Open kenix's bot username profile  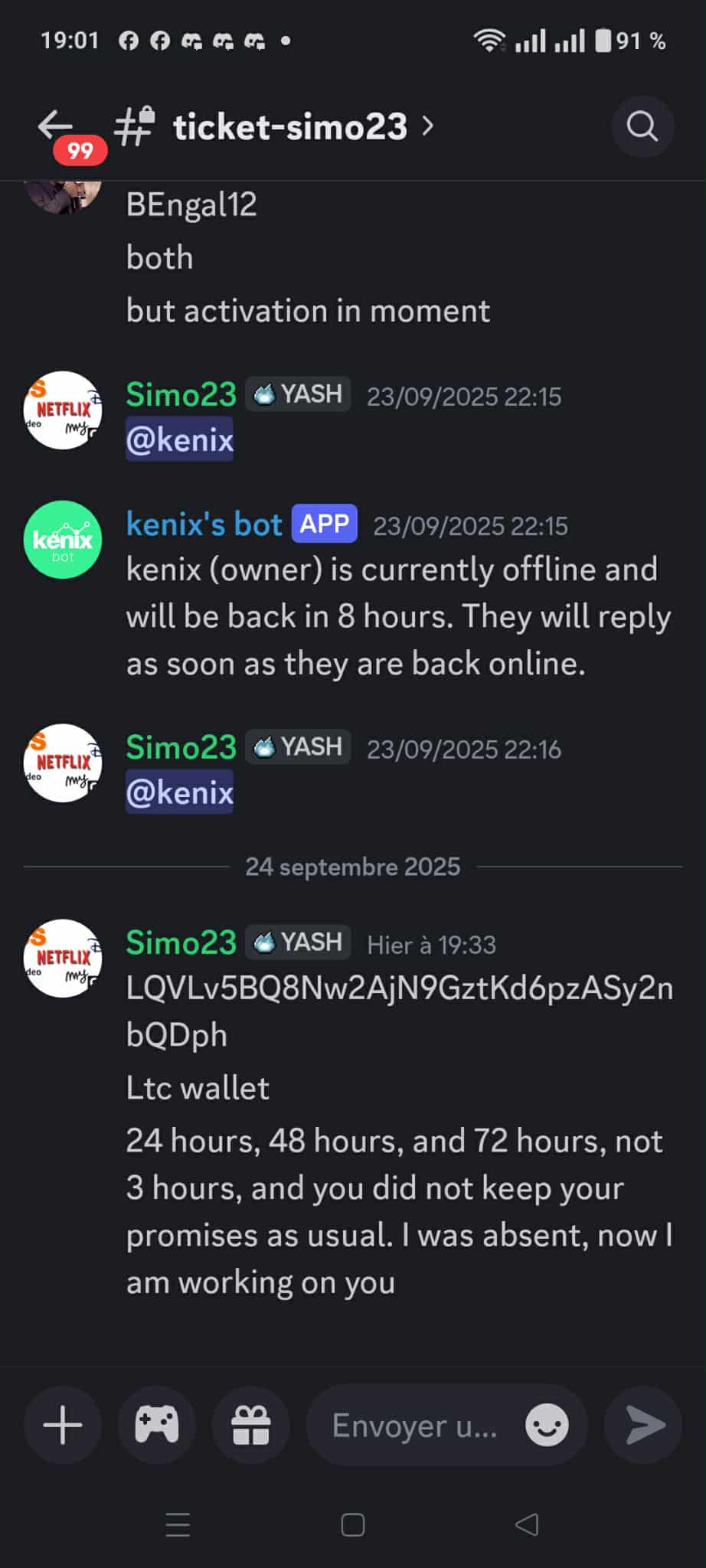pyautogui.click(x=204, y=524)
